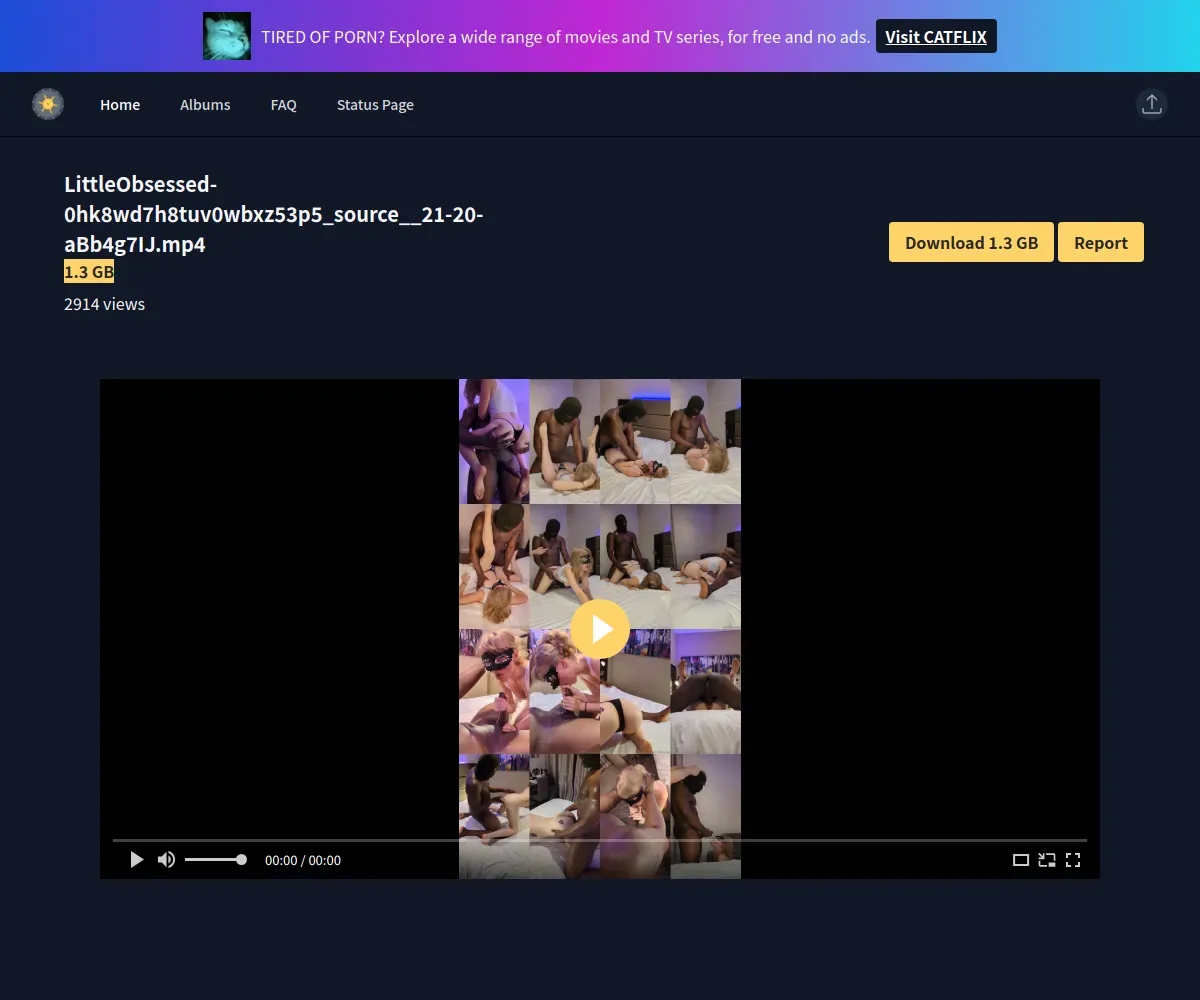Start playback with the small play icon
Viewport: 1200px width, 1000px height.
(137, 860)
